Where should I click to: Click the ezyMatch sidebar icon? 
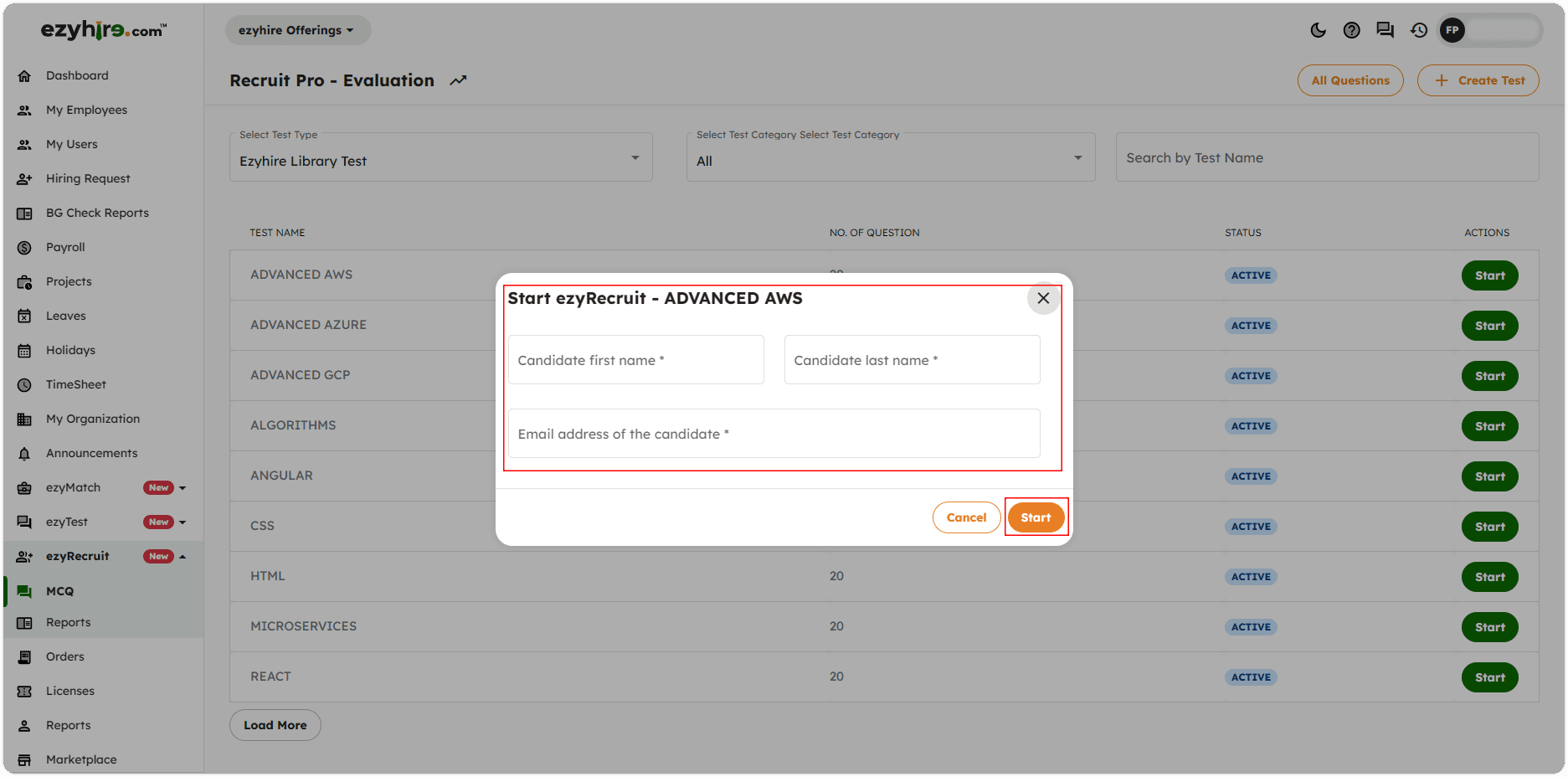[24, 487]
